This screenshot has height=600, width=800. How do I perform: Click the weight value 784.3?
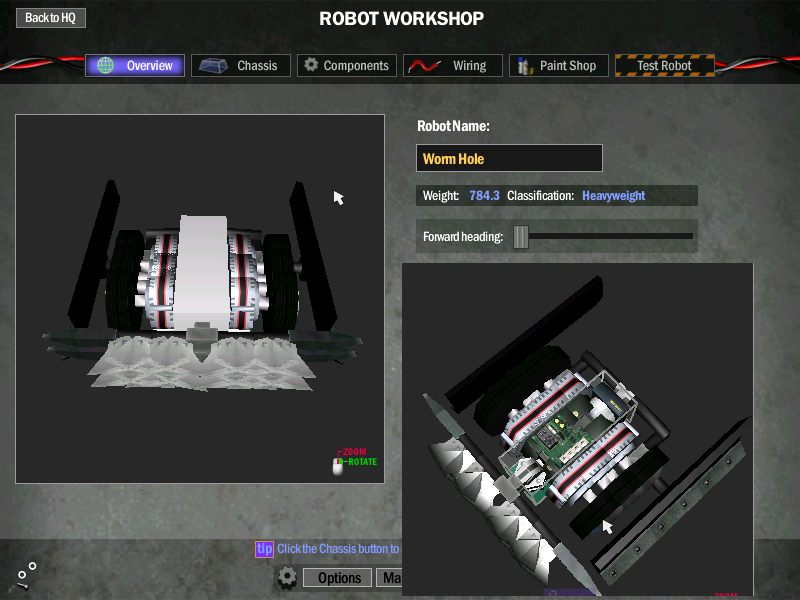tap(484, 196)
